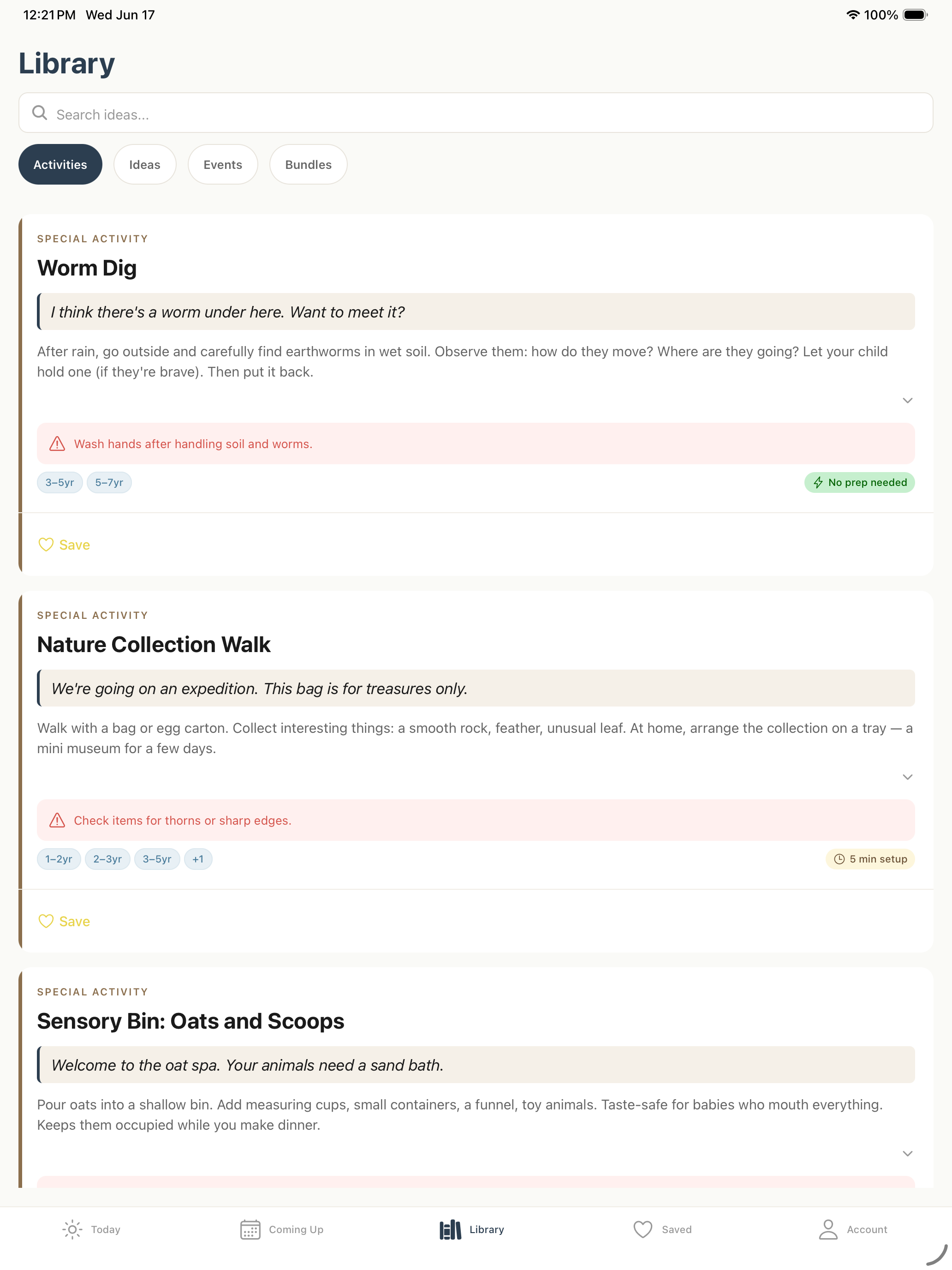Click the search magnifier icon
Image resolution: width=952 pixels, height=1270 pixels.
pyautogui.click(x=40, y=113)
